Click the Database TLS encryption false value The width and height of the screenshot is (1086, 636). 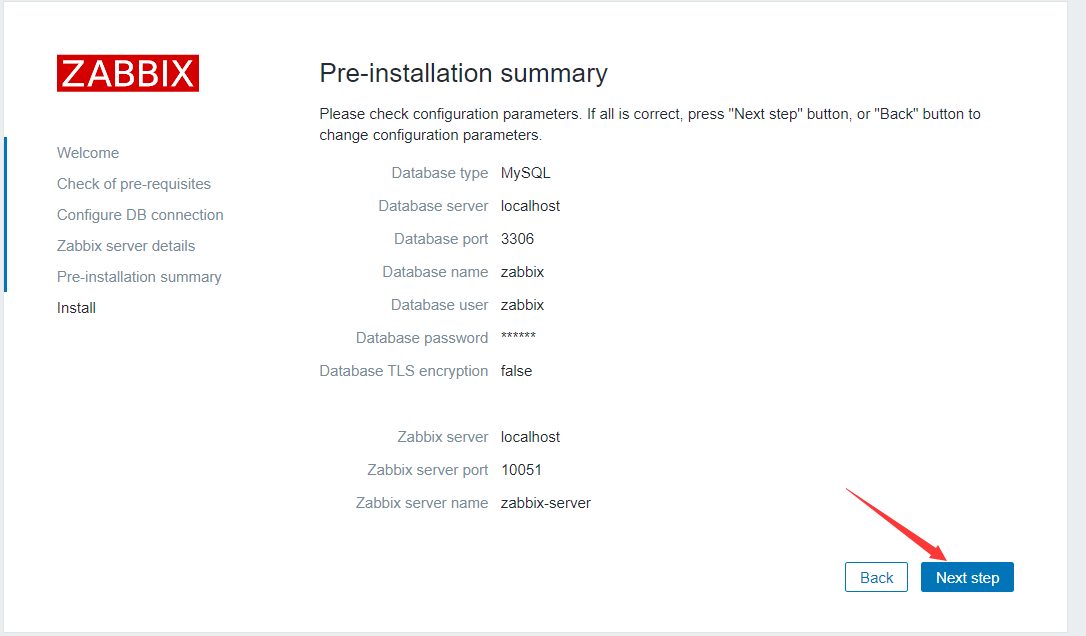(517, 371)
